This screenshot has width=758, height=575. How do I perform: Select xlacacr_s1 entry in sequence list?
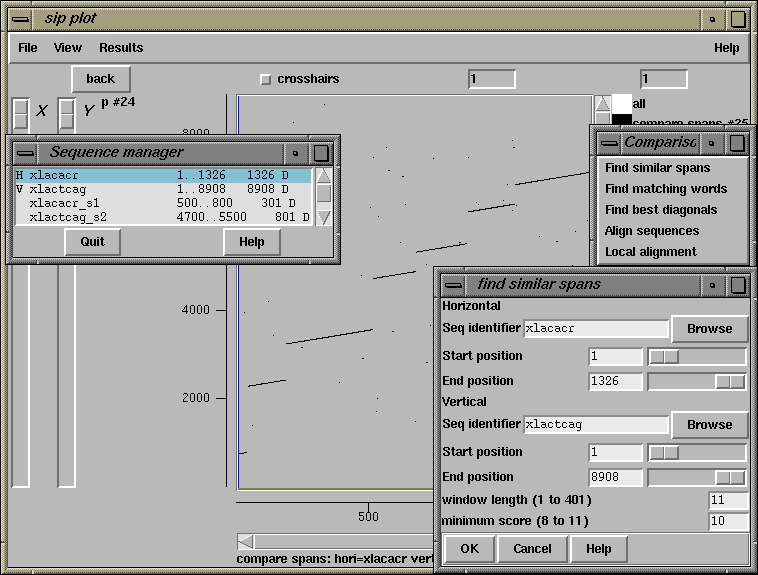[163, 203]
